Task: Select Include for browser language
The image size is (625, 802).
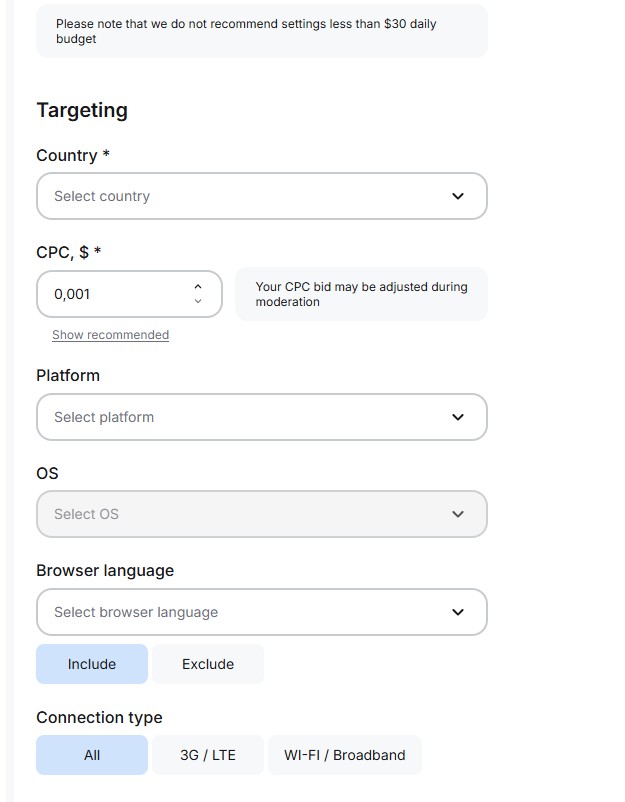Action: point(92,664)
